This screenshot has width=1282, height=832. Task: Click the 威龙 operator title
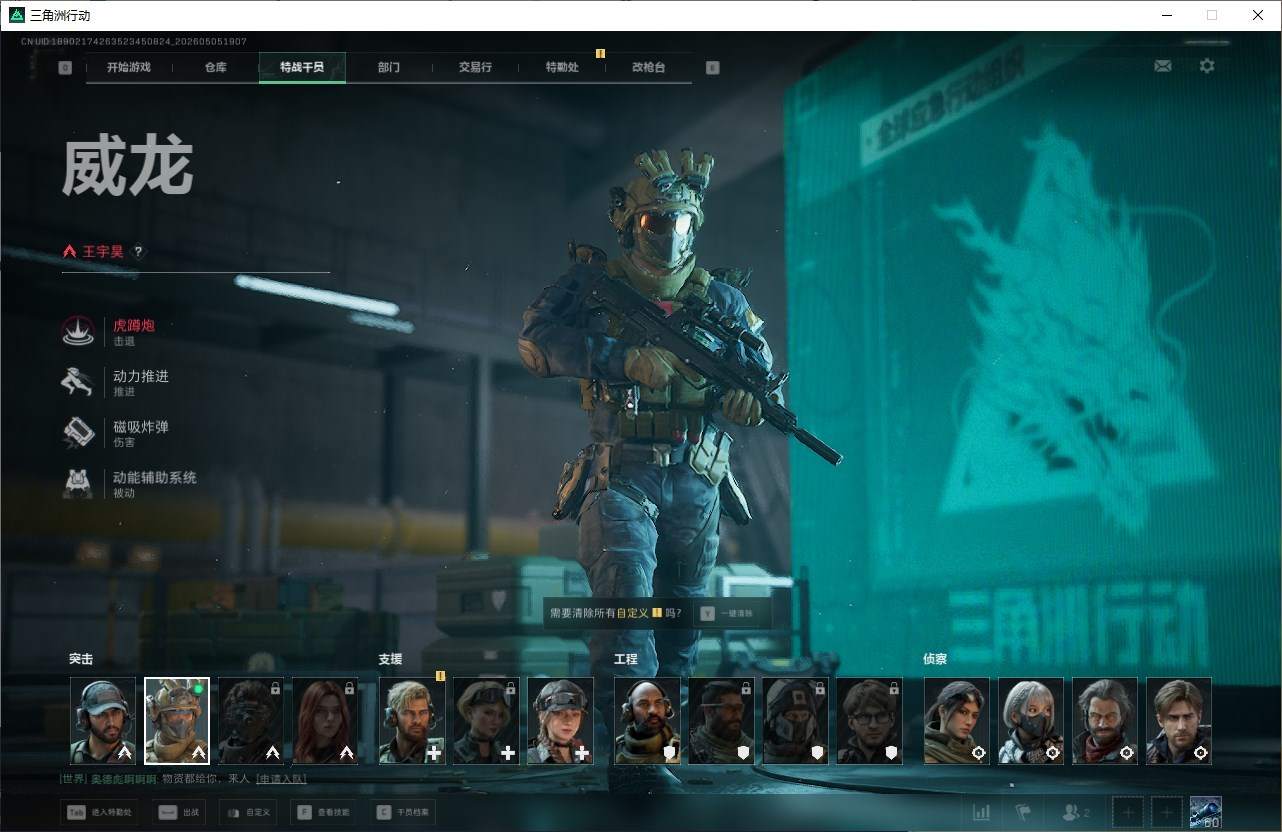tap(127, 167)
